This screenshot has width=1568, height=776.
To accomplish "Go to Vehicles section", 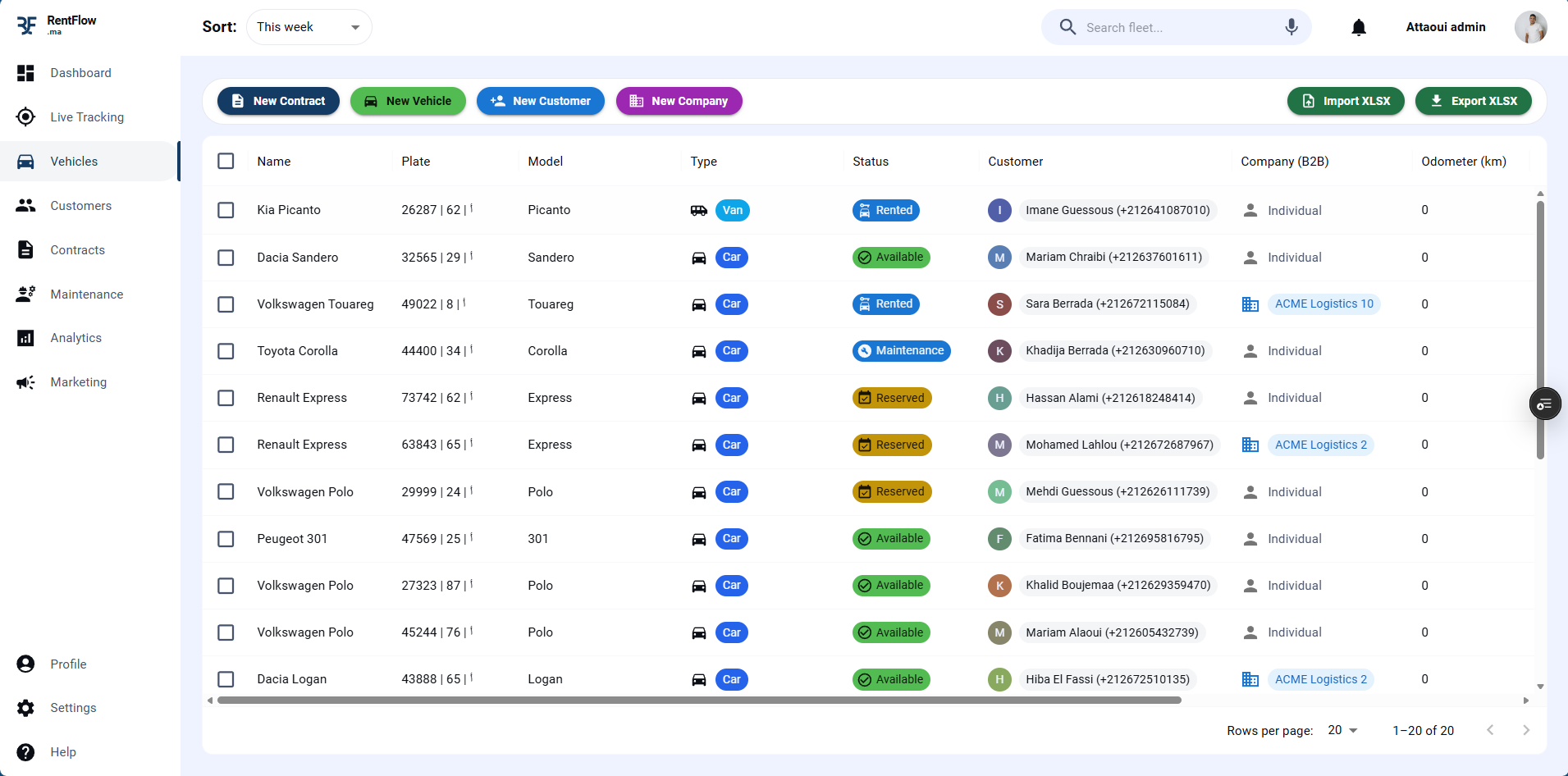I will tap(89, 162).
